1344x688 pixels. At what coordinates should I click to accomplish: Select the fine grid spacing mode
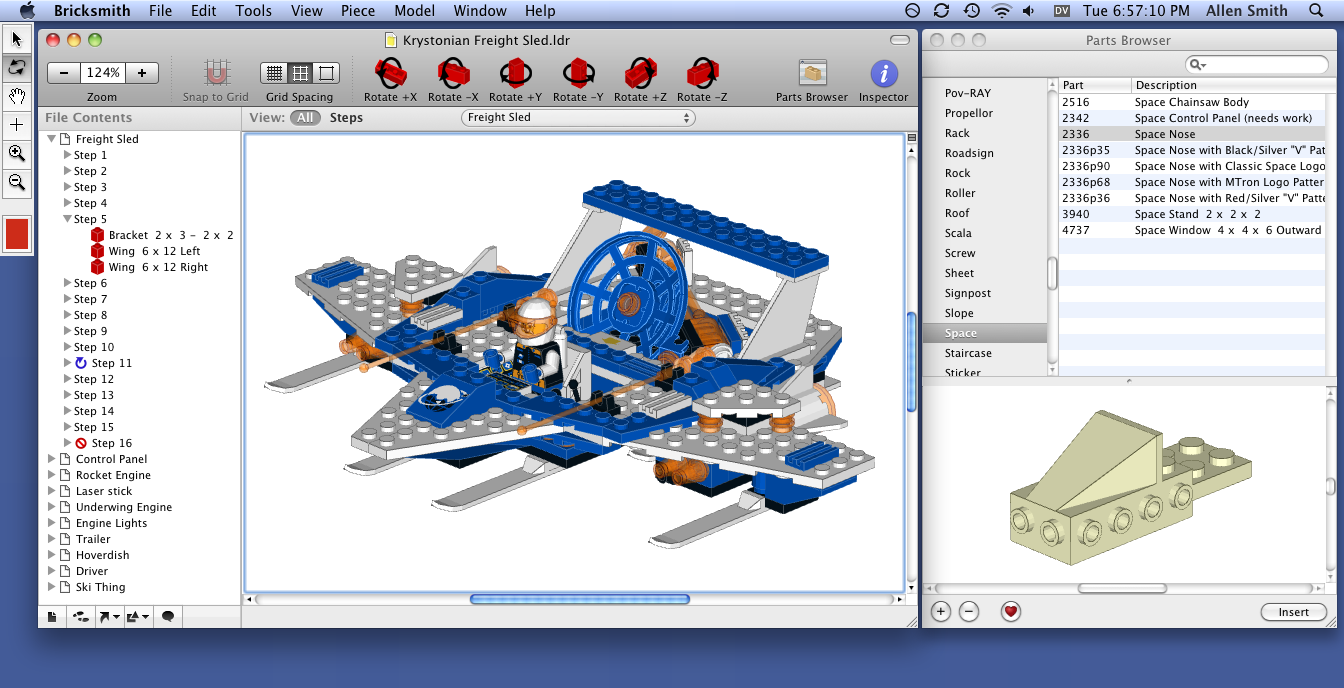[x=273, y=74]
